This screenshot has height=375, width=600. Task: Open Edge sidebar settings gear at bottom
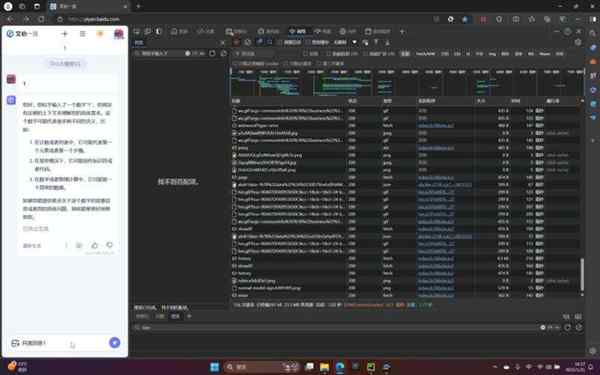pos(593,351)
